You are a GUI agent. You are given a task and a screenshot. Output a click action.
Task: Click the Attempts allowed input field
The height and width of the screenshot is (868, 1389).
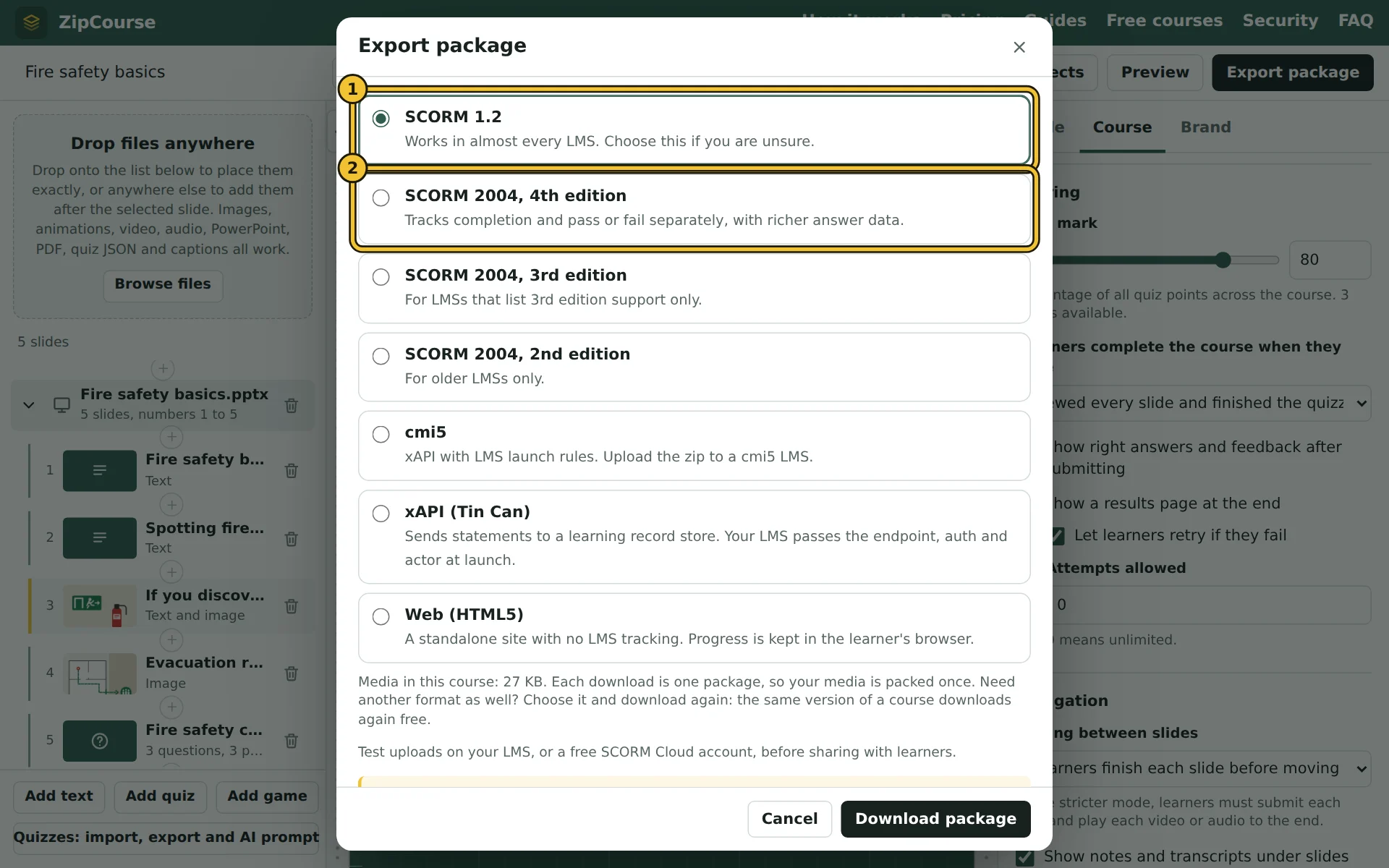pos(1212,605)
